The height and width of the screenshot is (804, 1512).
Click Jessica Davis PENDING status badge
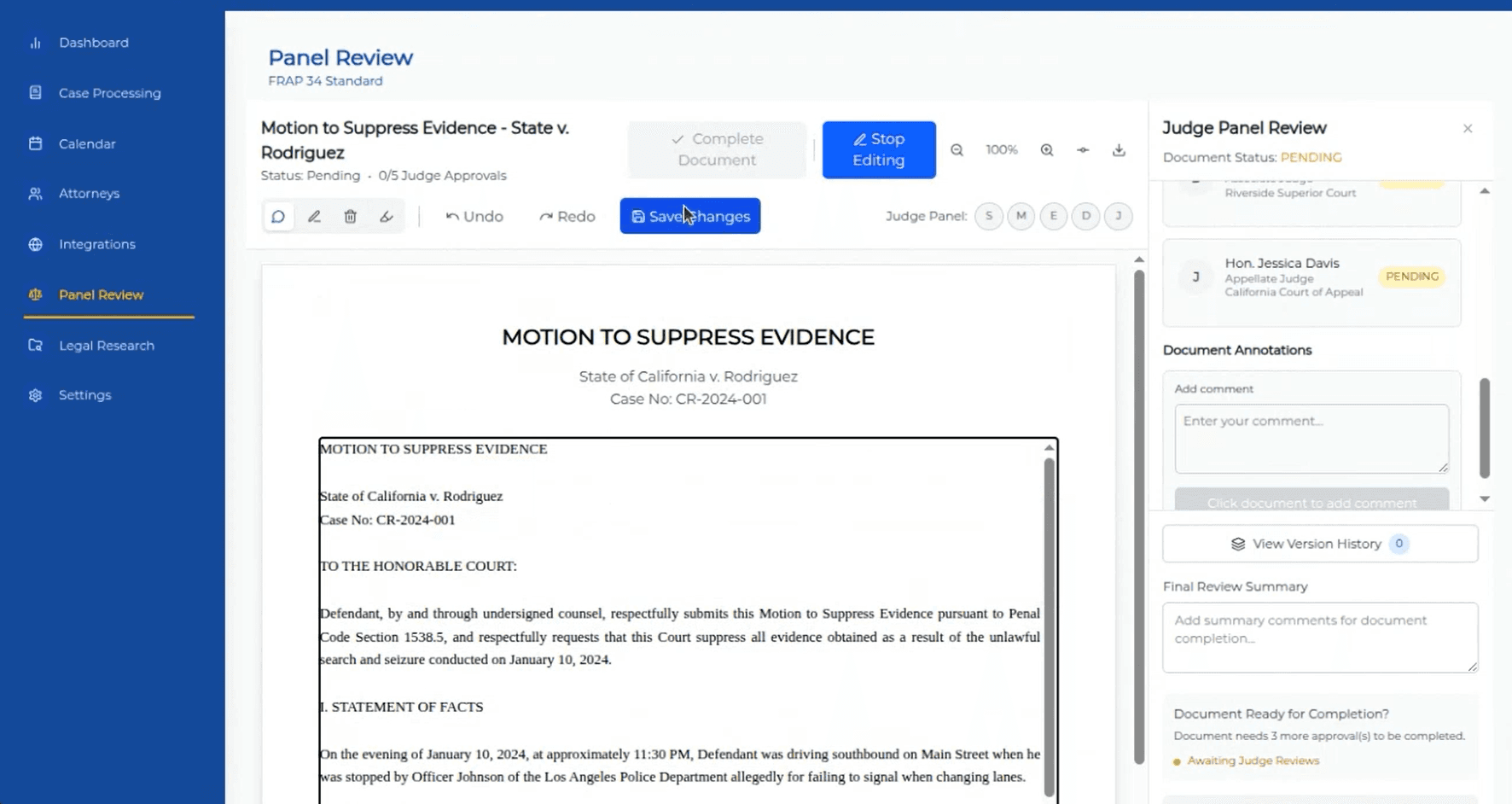pyautogui.click(x=1412, y=277)
